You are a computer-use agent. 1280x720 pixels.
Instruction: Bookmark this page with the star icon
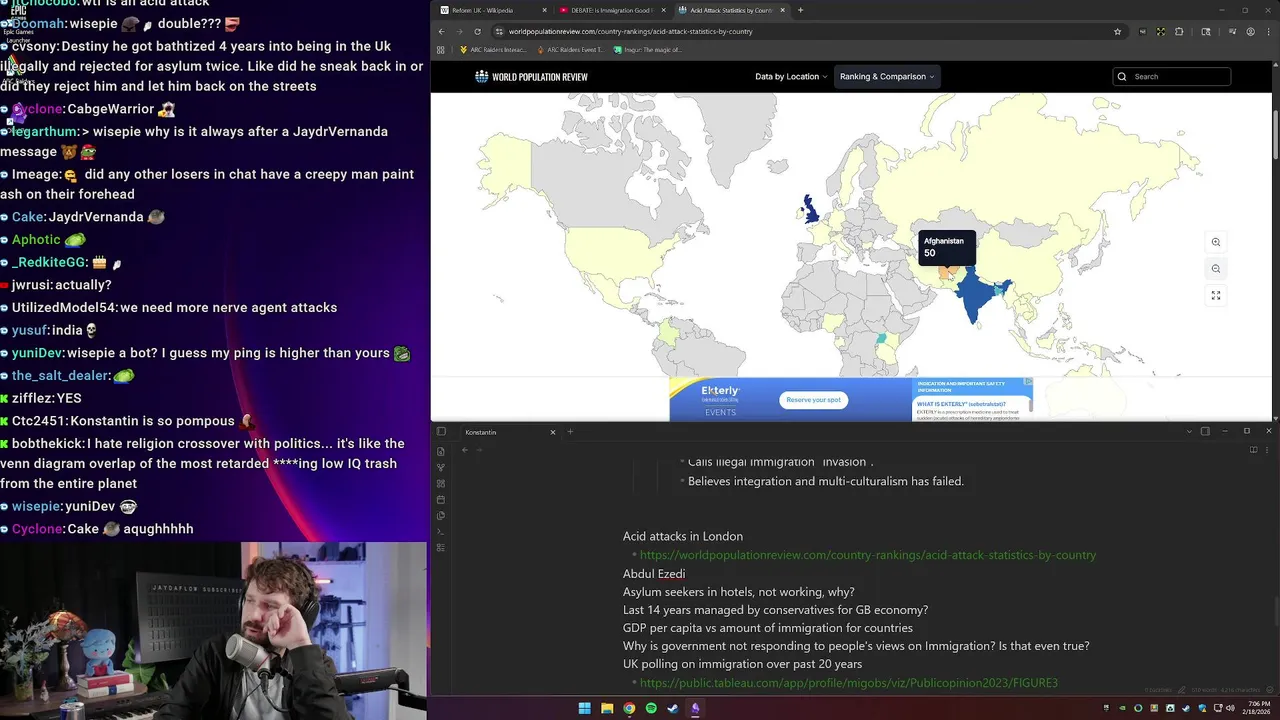(x=1117, y=31)
